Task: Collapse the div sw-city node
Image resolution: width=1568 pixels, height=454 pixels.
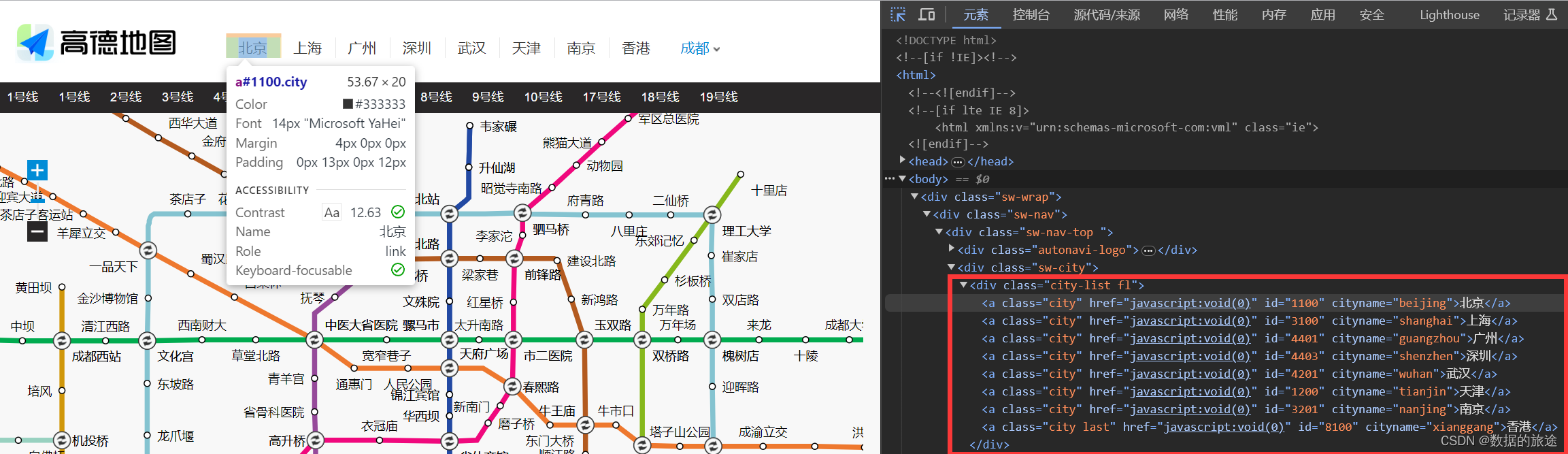Action: [952, 267]
